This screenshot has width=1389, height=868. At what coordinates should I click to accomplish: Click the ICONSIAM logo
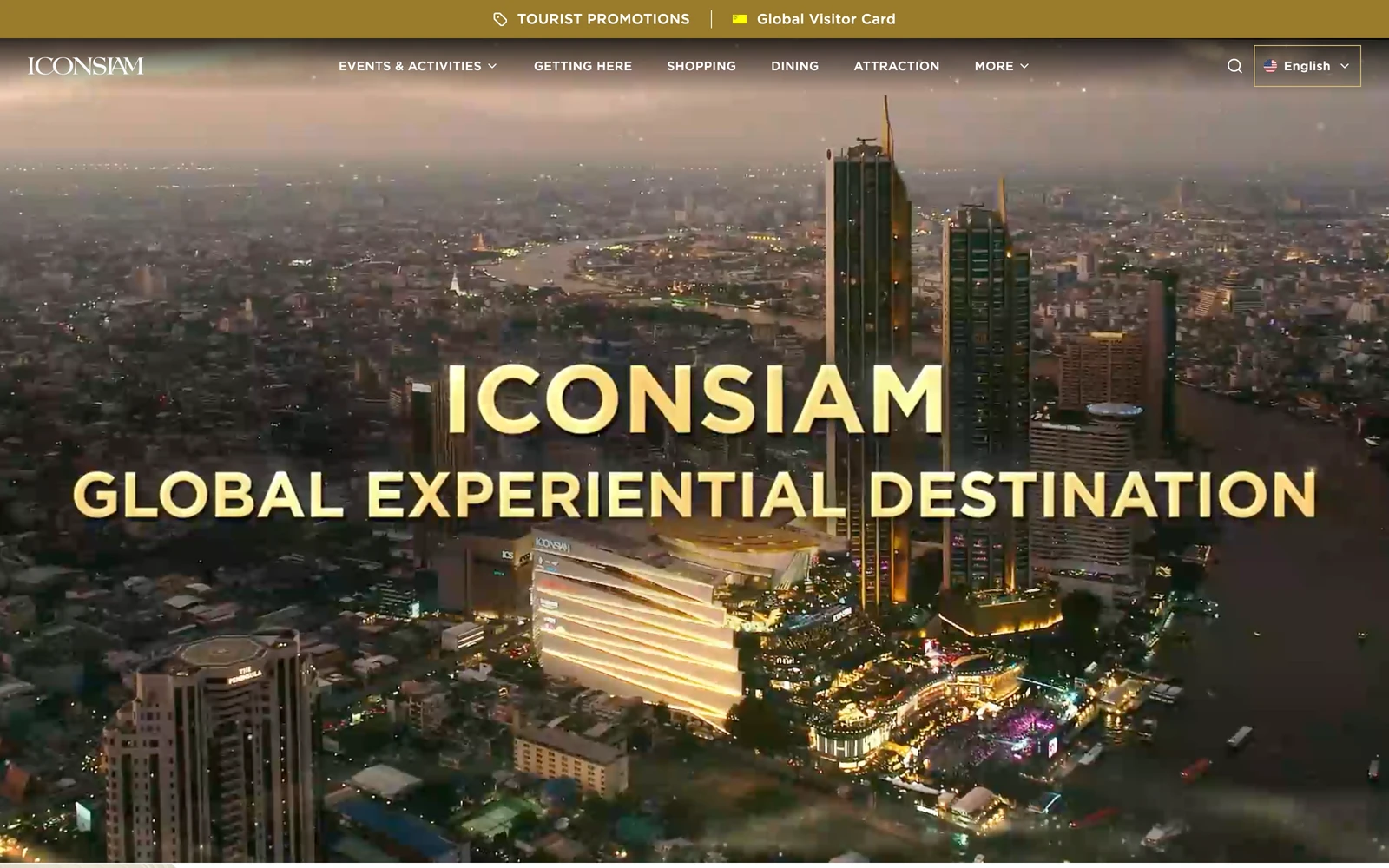tap(85, 66)
